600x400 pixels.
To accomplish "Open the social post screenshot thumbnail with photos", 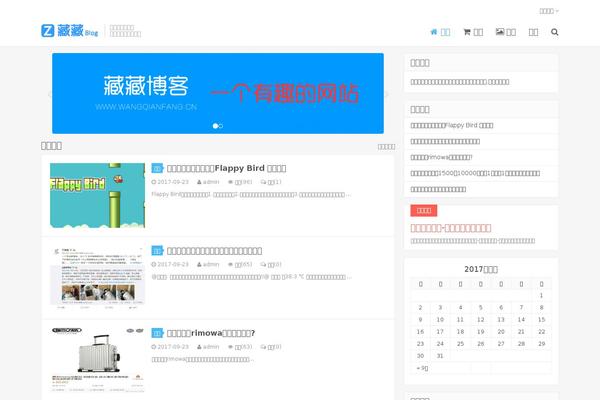I will (97, 278).
